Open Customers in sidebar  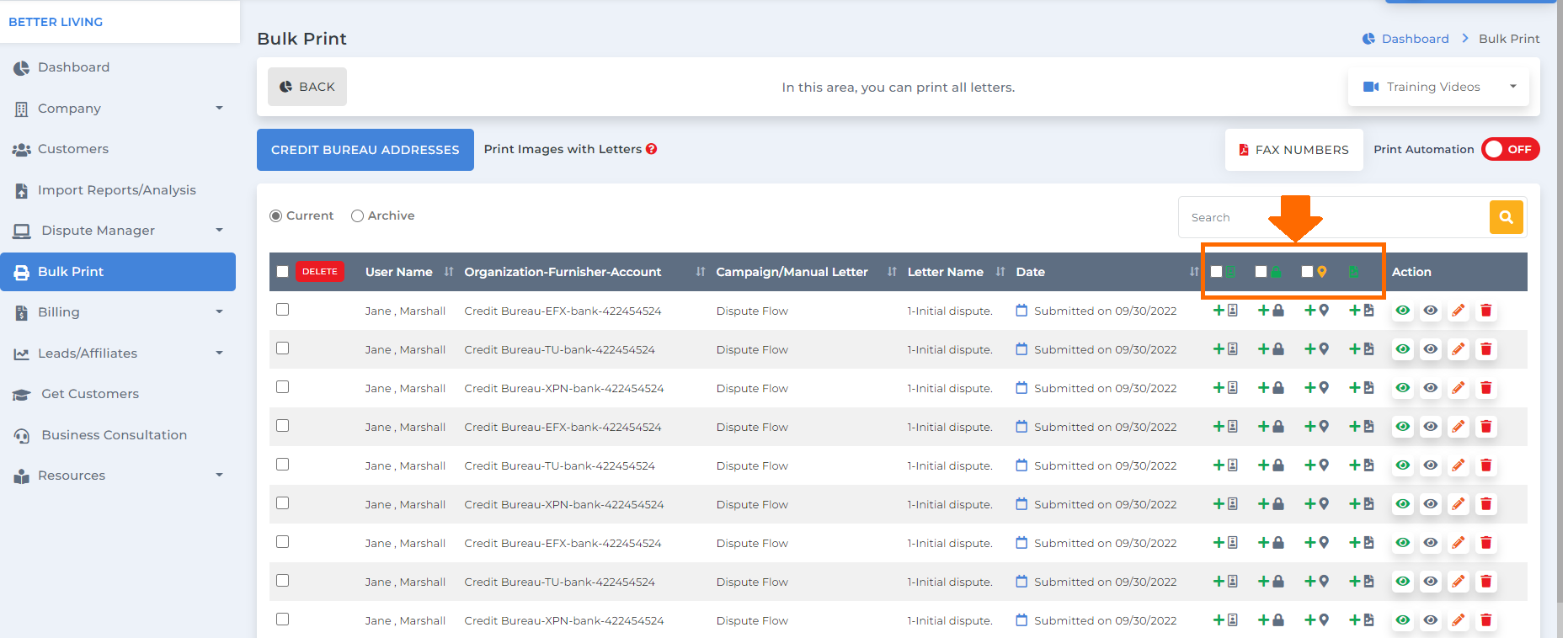(x=73, y=149)
